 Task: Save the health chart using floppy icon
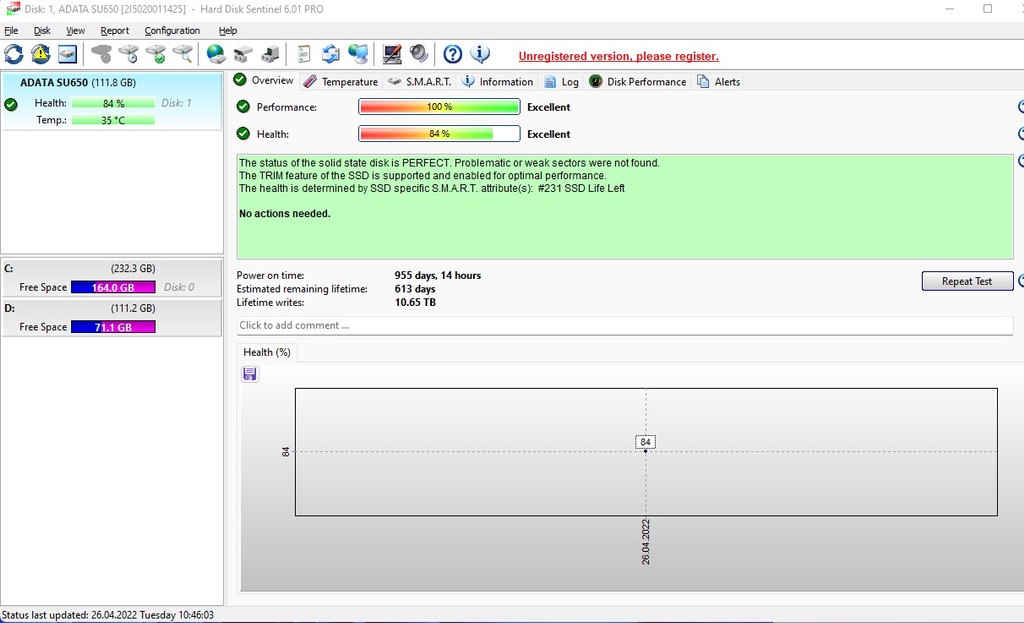[250, 374]
